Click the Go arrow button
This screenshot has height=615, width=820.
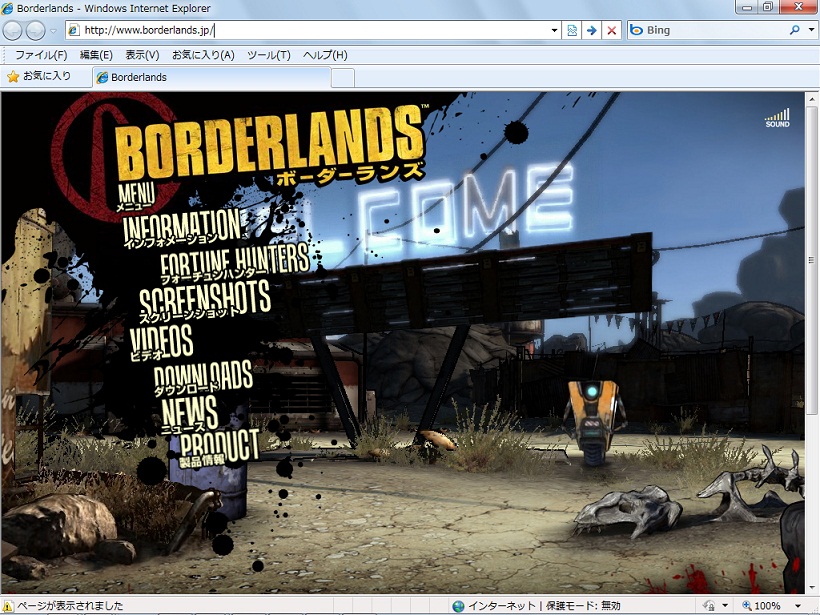pyautogui.click(x=591, y=30)
